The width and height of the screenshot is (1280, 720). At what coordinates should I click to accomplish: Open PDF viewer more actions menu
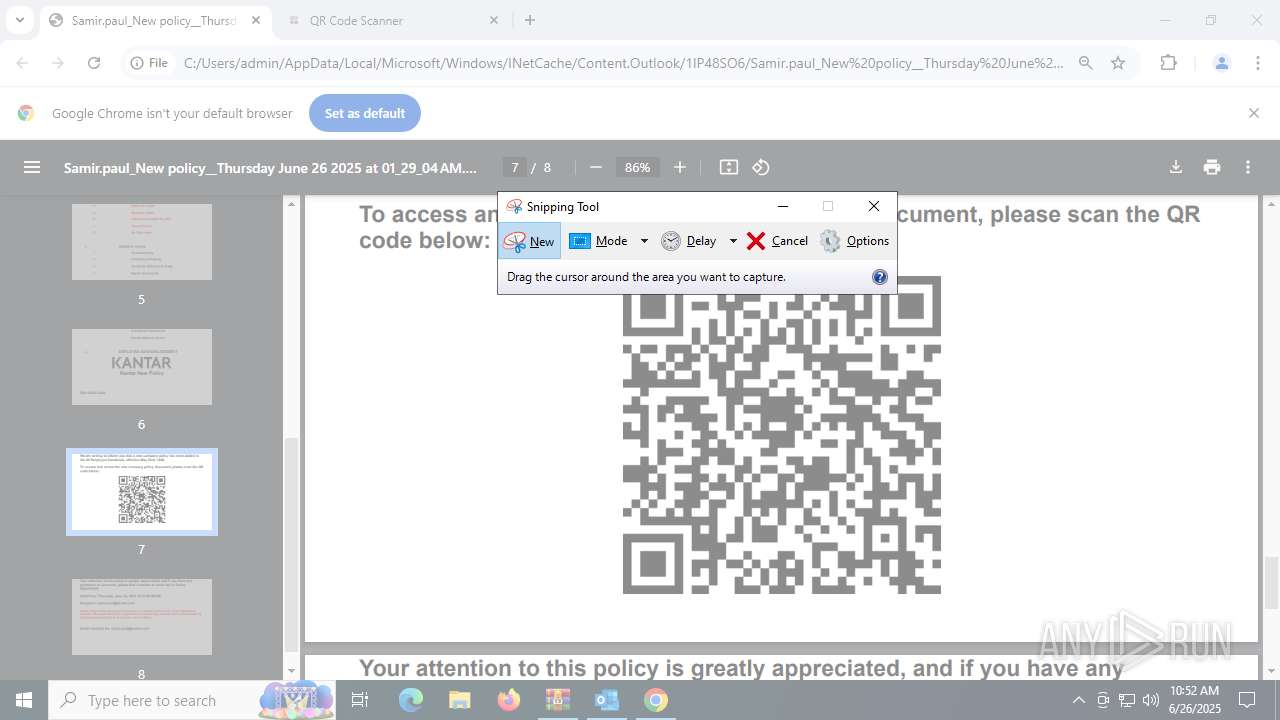point(1248,167)
